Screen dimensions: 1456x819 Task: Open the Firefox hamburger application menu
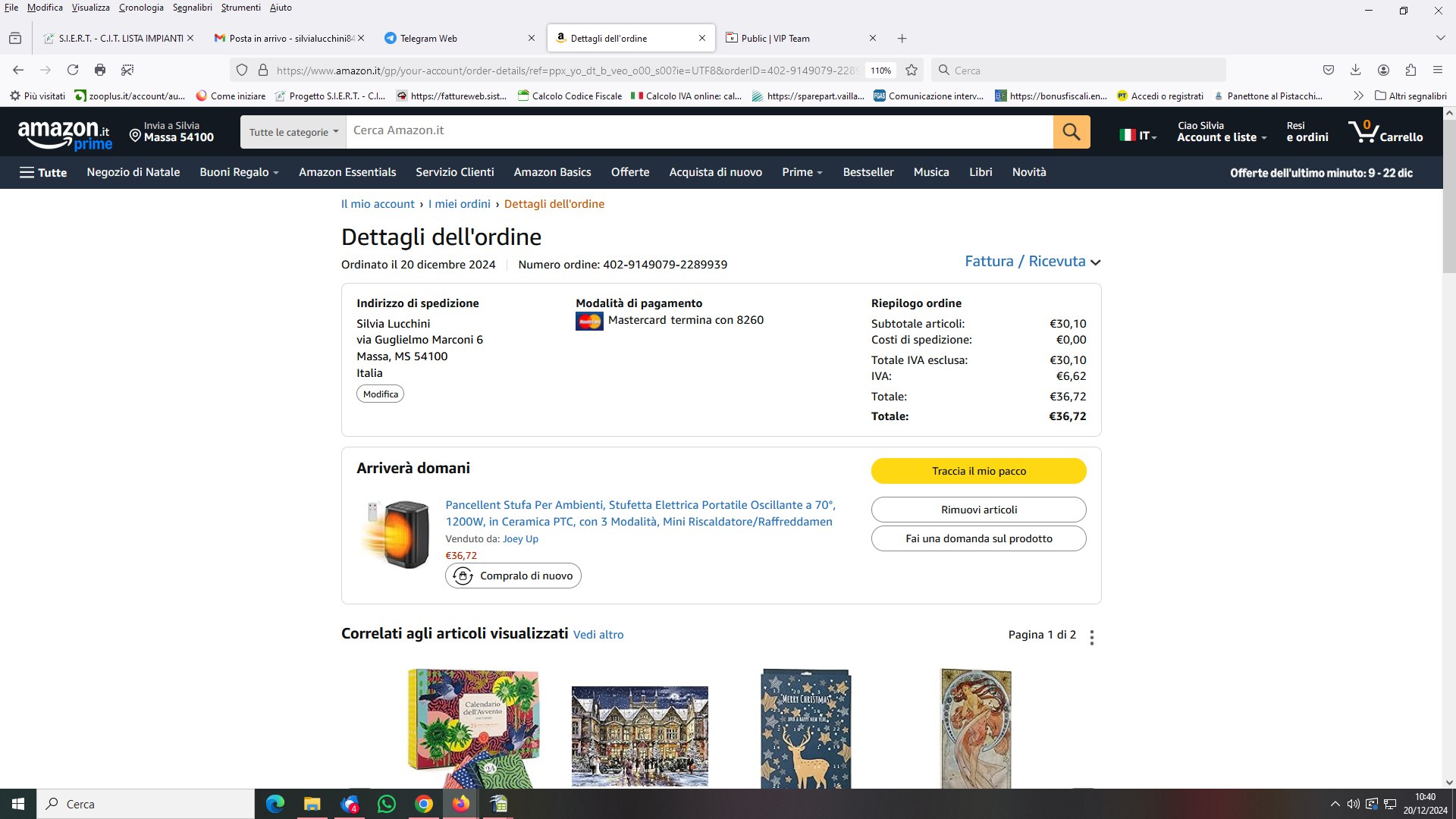click(1438, 70)
